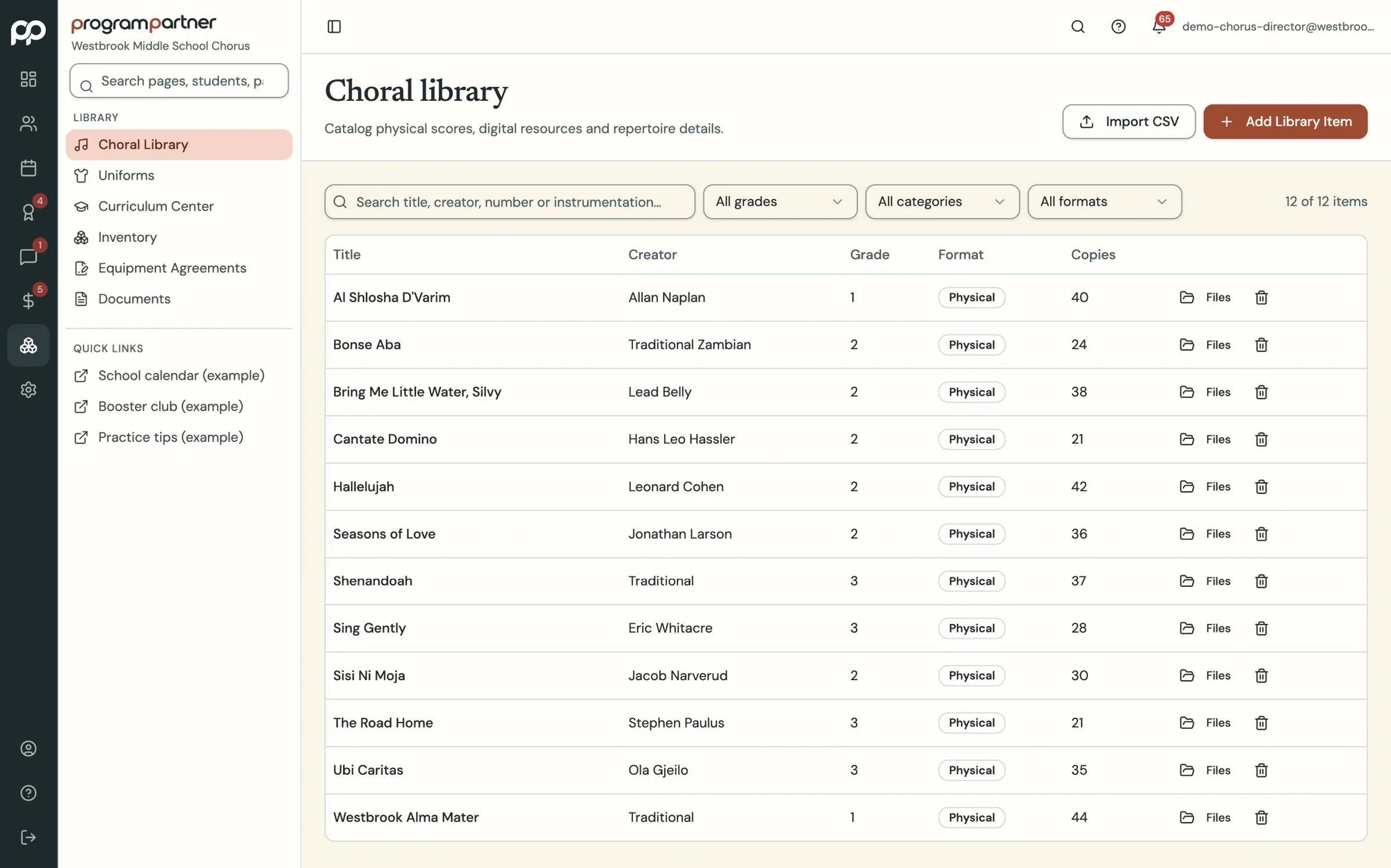1391x868 pixels.
Task: Open Files for Ubi Caritas
Action: 1205,771
